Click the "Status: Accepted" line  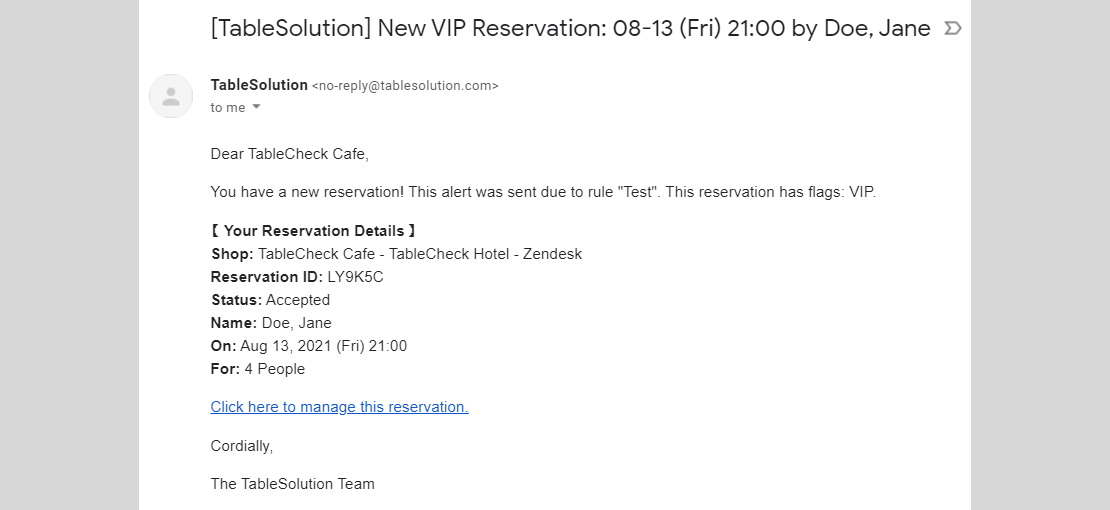(270, 300)
